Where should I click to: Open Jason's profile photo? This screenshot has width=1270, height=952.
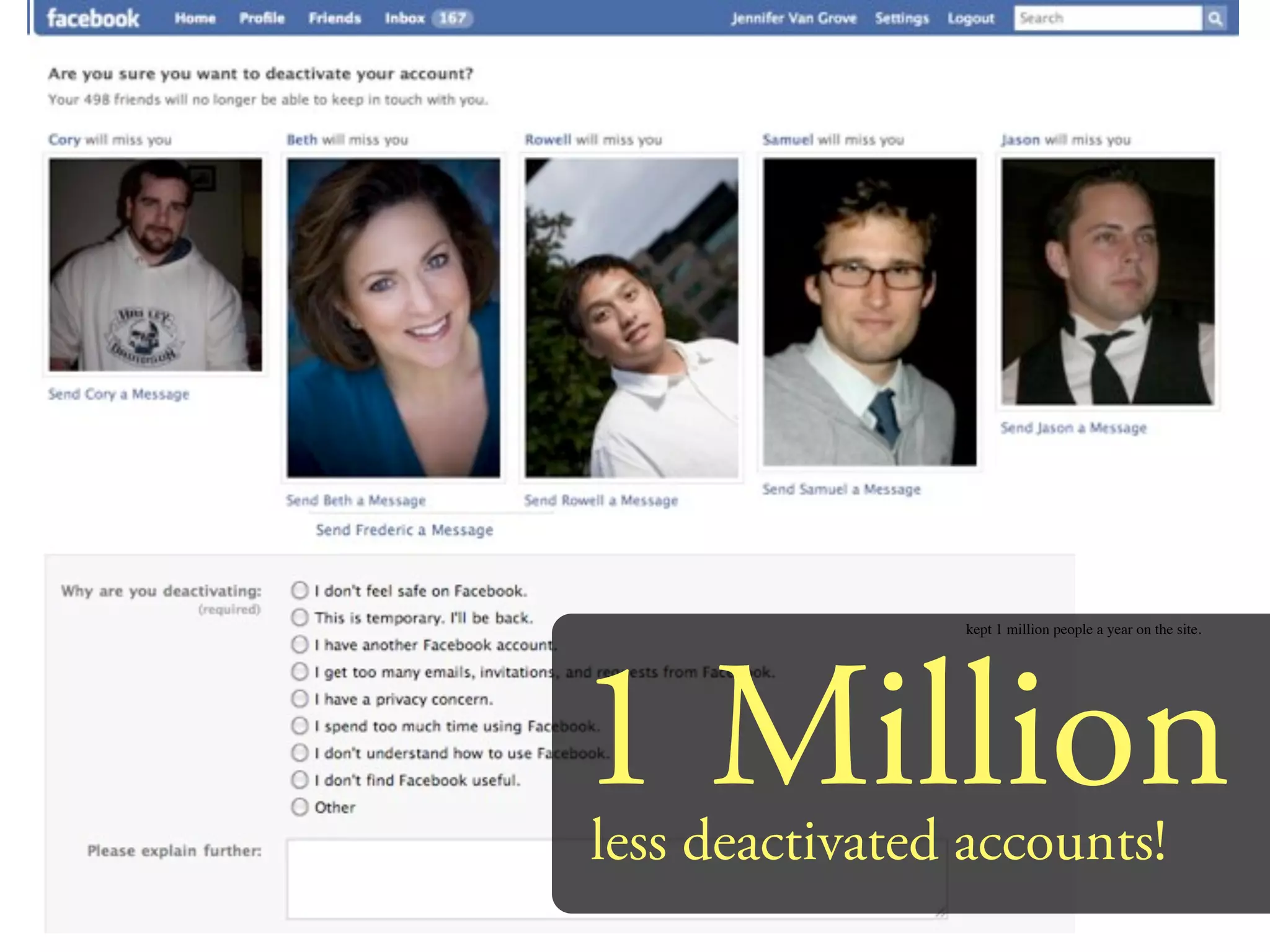coord(1108,281)
